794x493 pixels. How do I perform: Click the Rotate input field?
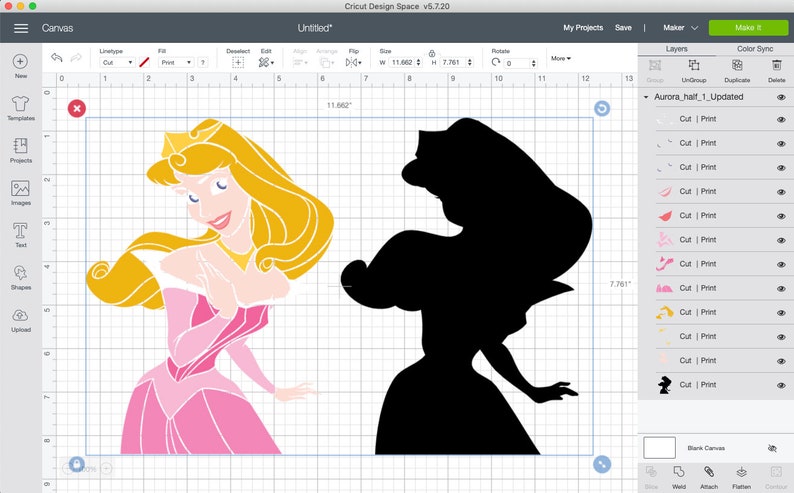517,63
